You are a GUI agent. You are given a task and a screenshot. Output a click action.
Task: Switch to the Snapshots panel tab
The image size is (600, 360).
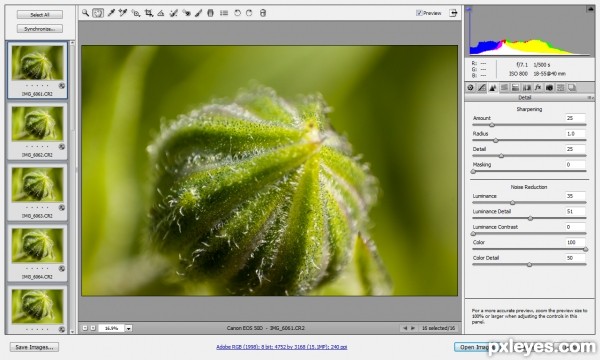(572, 88)
